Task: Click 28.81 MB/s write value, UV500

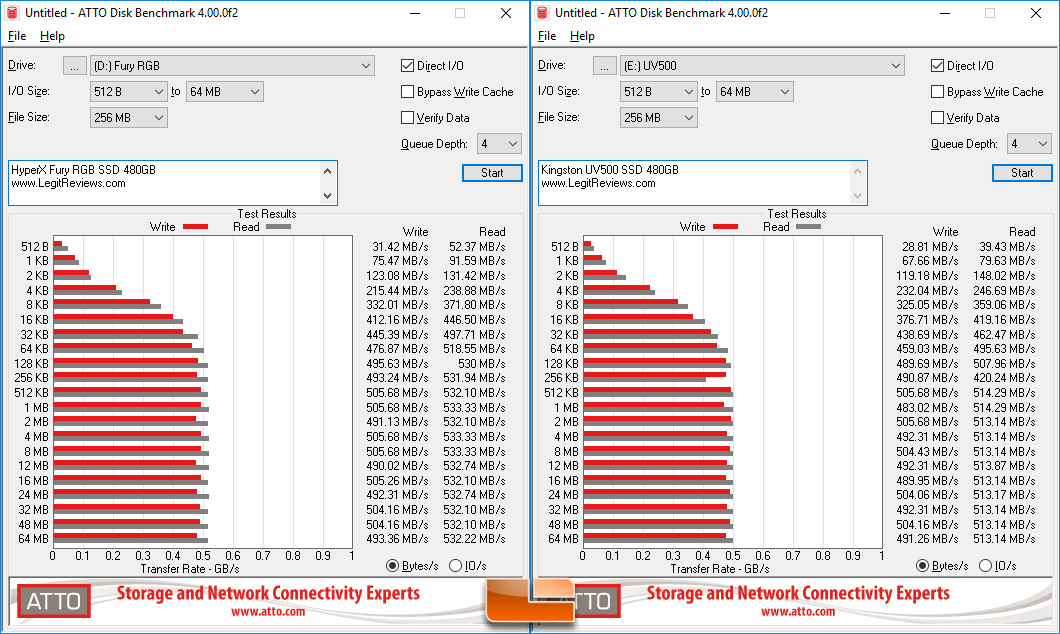Action: (x=930, y=247)
